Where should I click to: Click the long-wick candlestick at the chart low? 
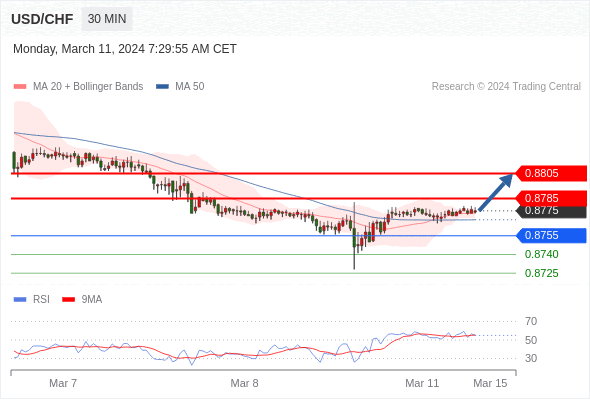coord(354,236)
